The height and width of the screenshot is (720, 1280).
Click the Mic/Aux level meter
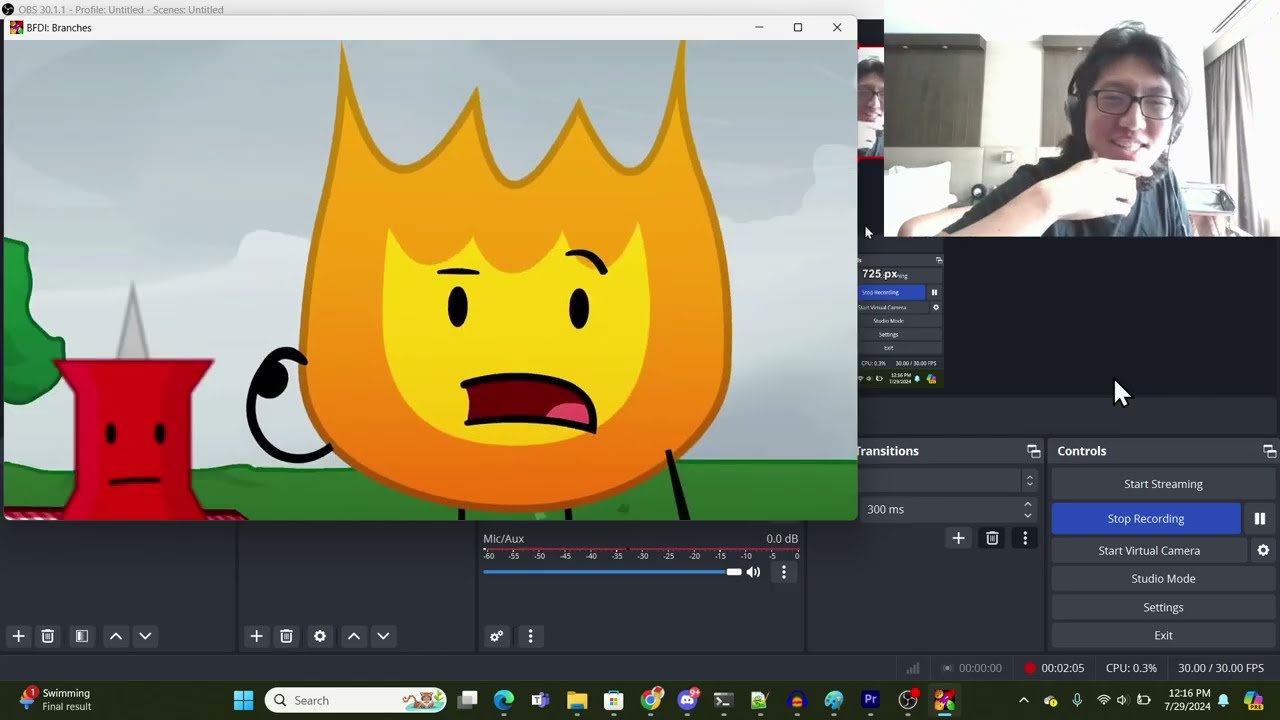tap(641, 551)
